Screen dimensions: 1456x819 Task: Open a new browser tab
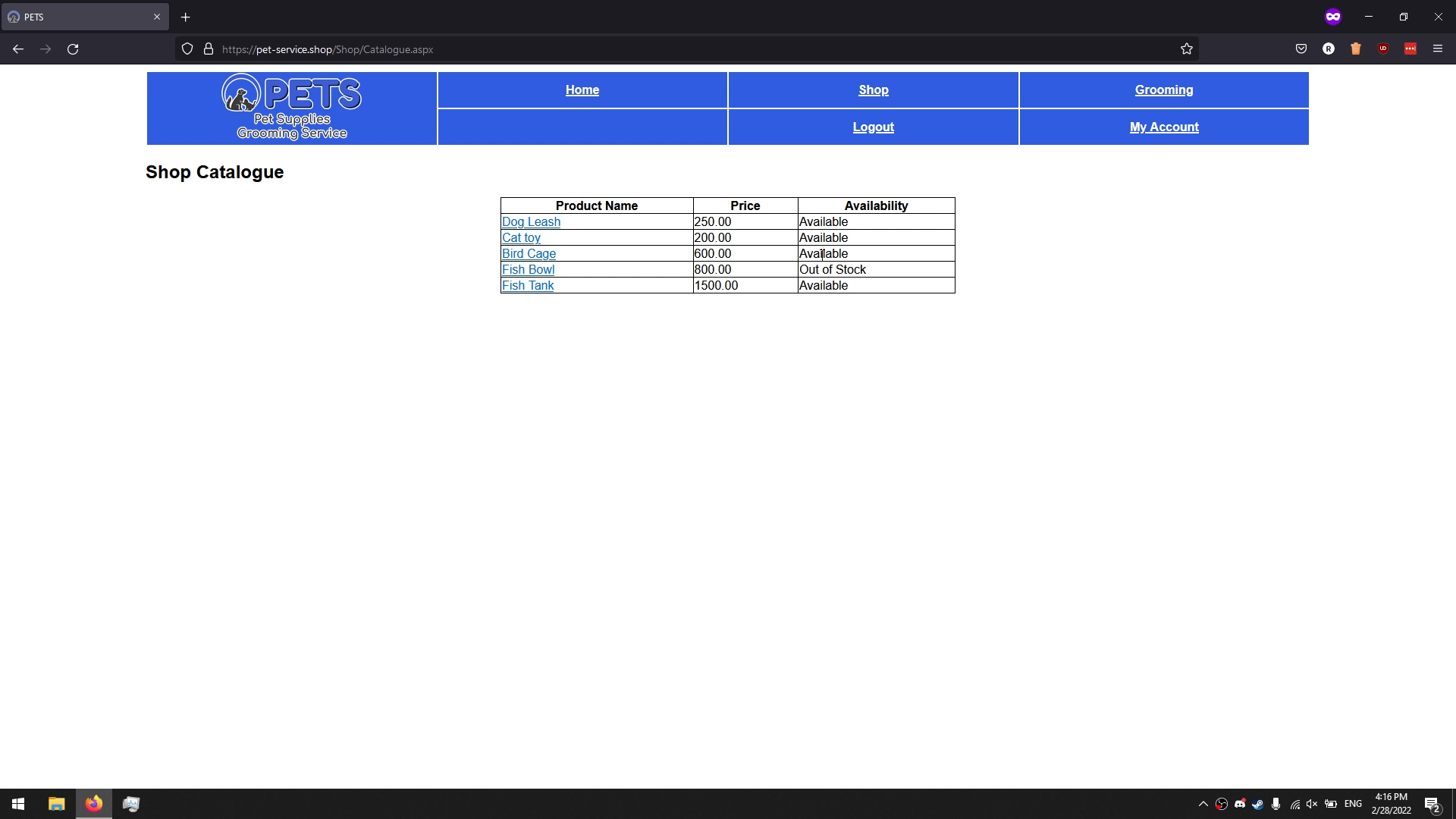pos(185,17)
